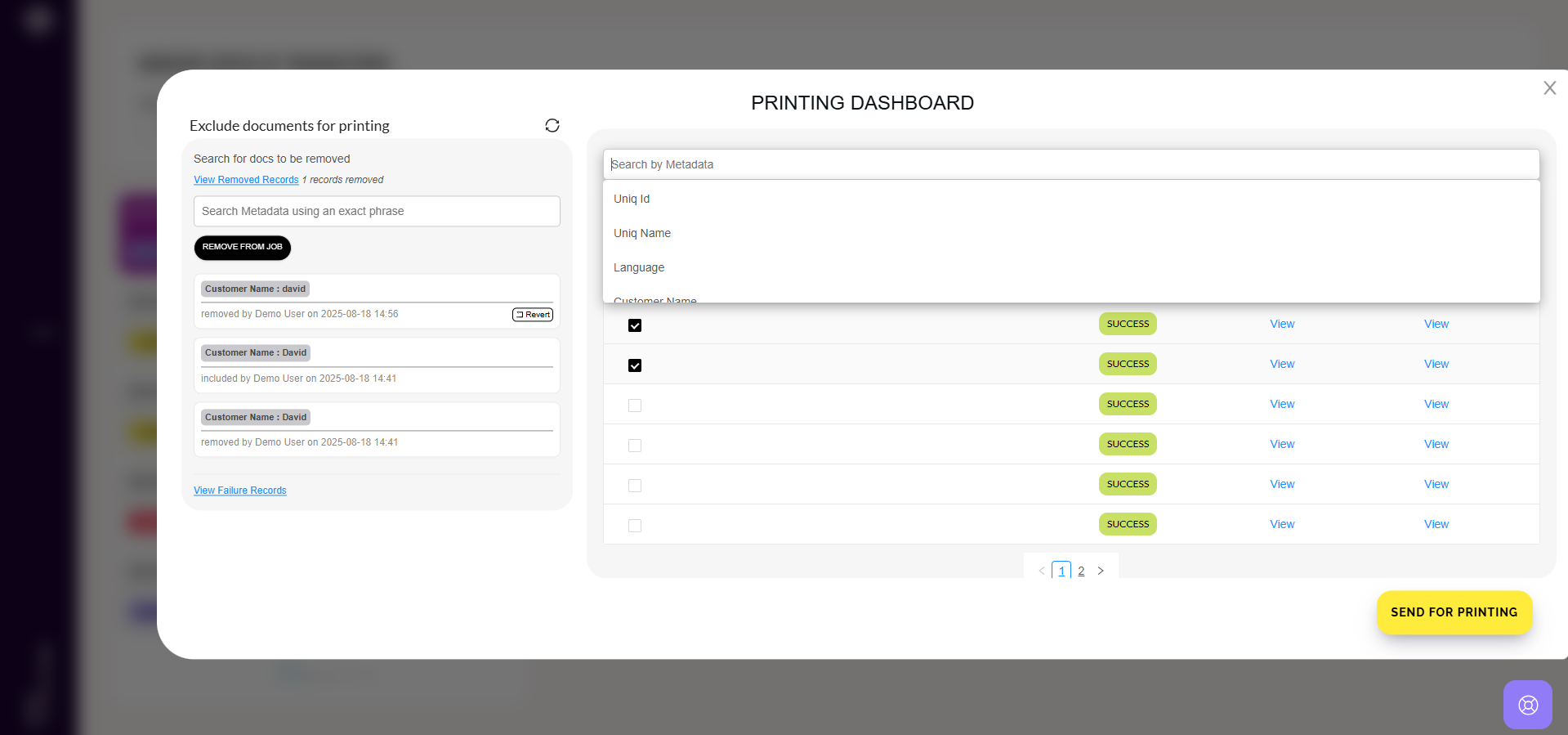Go to next page using right arrow
Image resolution: width=1568 pixels, height=735 pixels.
pos(1101,571)
